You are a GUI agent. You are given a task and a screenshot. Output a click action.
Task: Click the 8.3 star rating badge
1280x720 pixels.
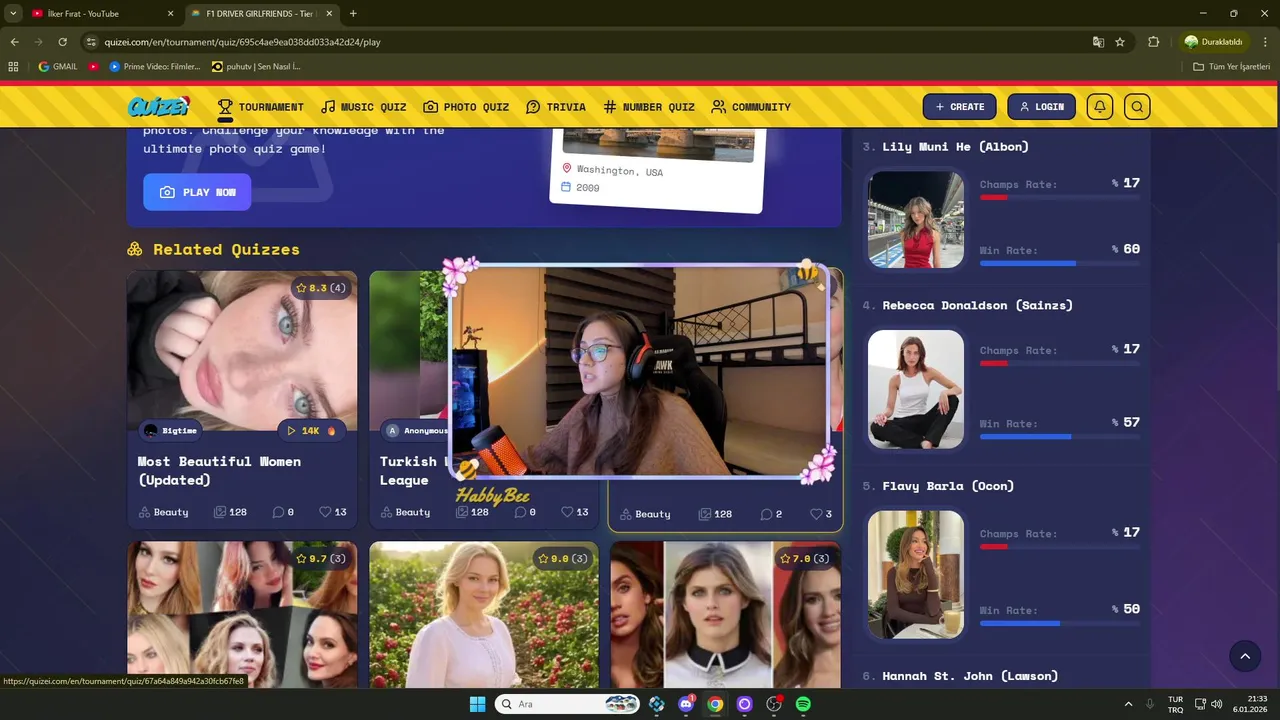tap(321, 288)
